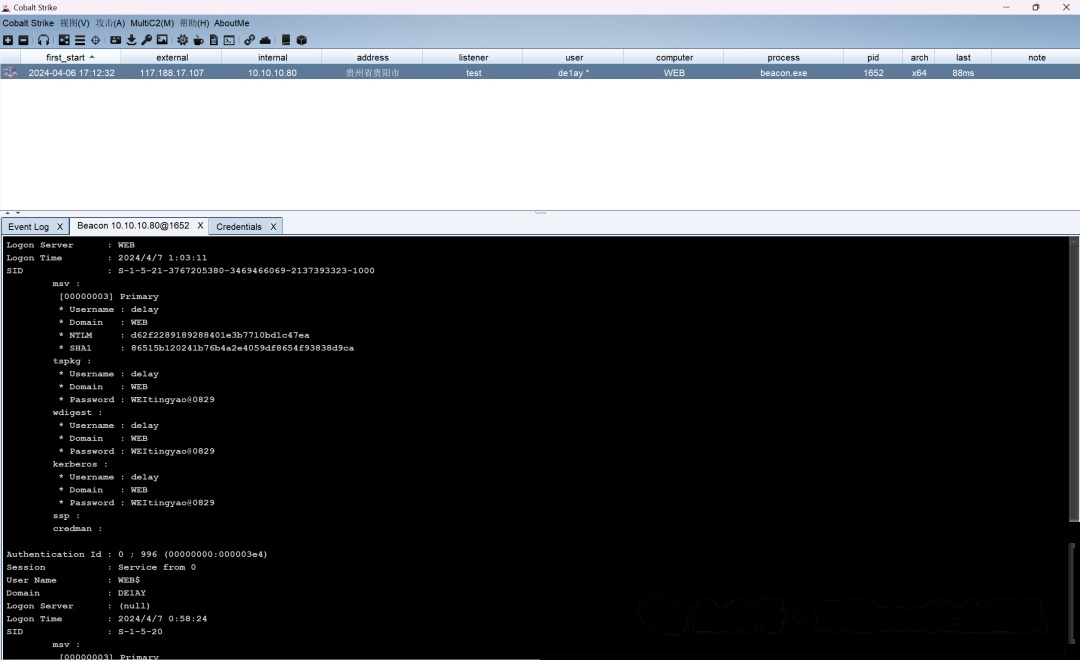Open the Credentials toolbar icon

(116, 40)
